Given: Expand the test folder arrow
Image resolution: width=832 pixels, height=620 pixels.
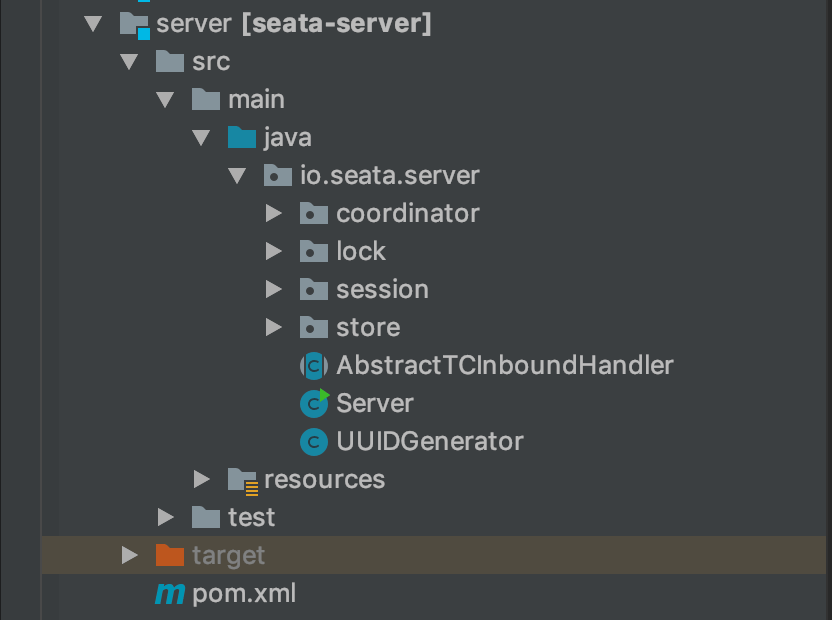Looking at the screenshot, I should click(x=166, y=517).
